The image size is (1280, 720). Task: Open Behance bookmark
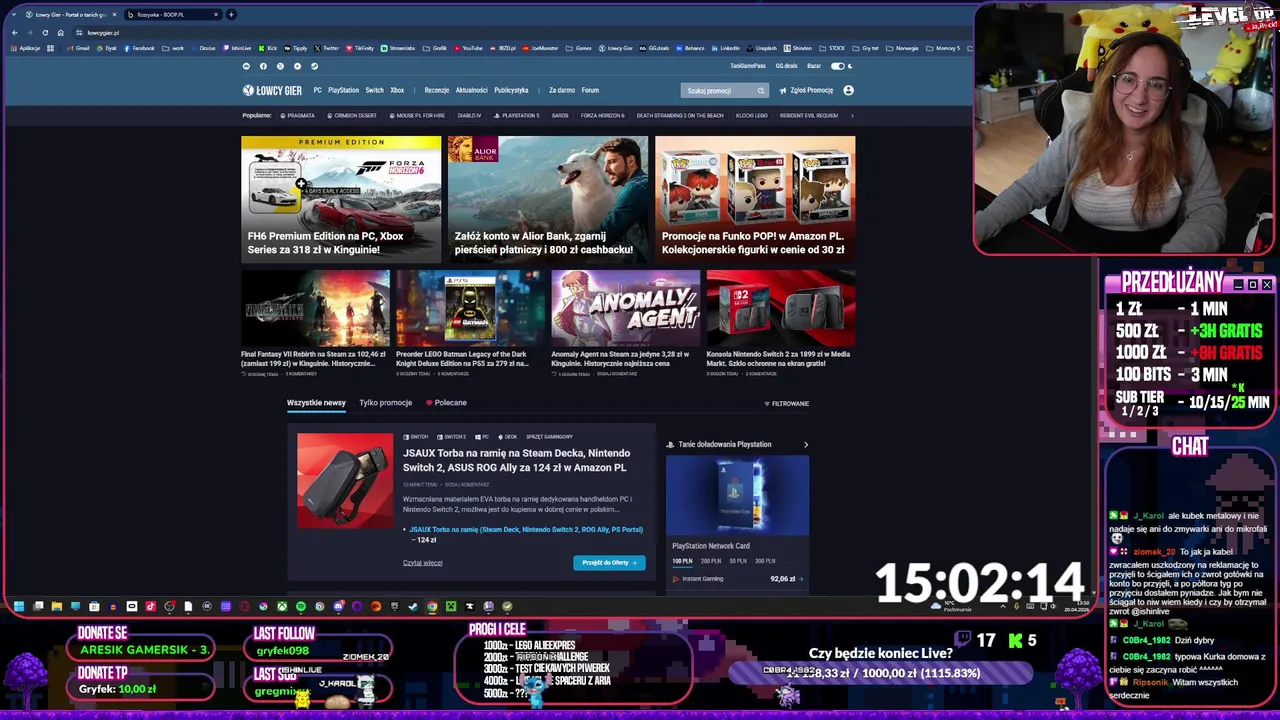(690, 48)
